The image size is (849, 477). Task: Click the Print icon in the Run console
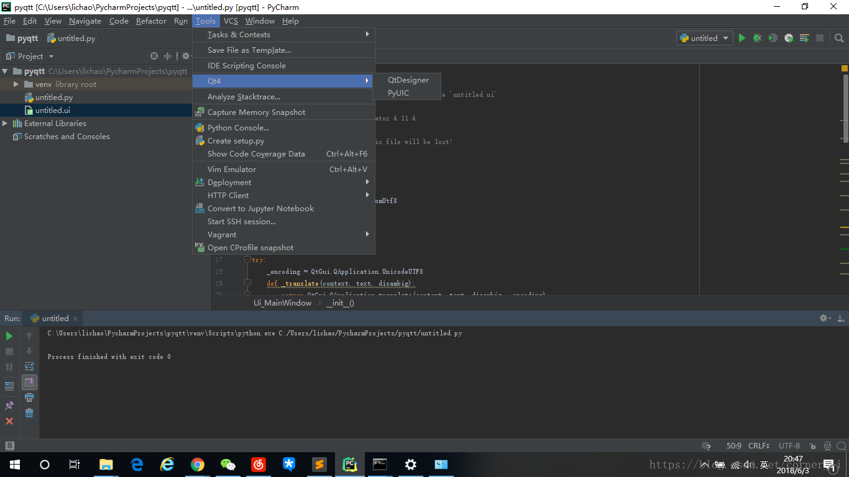[x=29, y=398]
